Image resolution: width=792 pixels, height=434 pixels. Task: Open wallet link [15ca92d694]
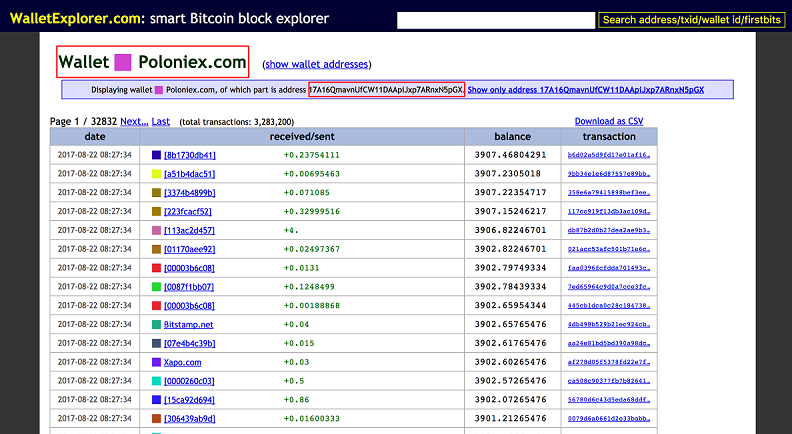coord(189,400)
